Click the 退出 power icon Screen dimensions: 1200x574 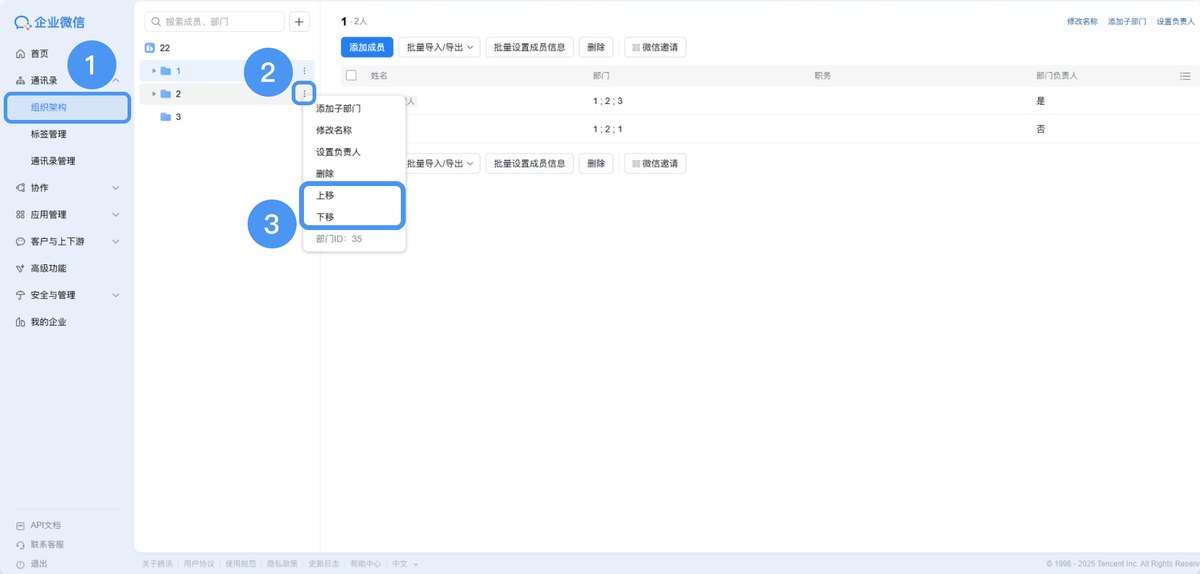pos(21,564)
